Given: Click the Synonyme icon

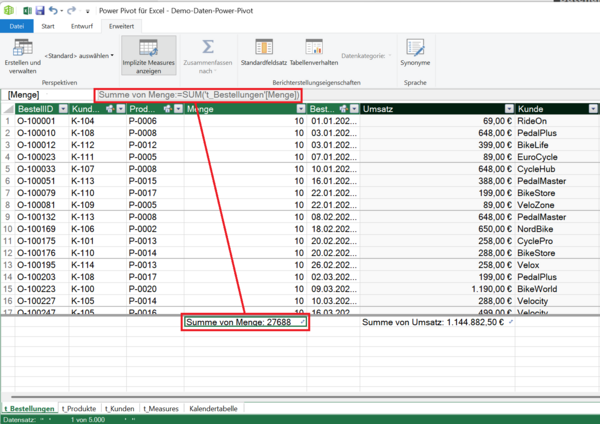Looking at the screenshot, I should tap(415, 47).
